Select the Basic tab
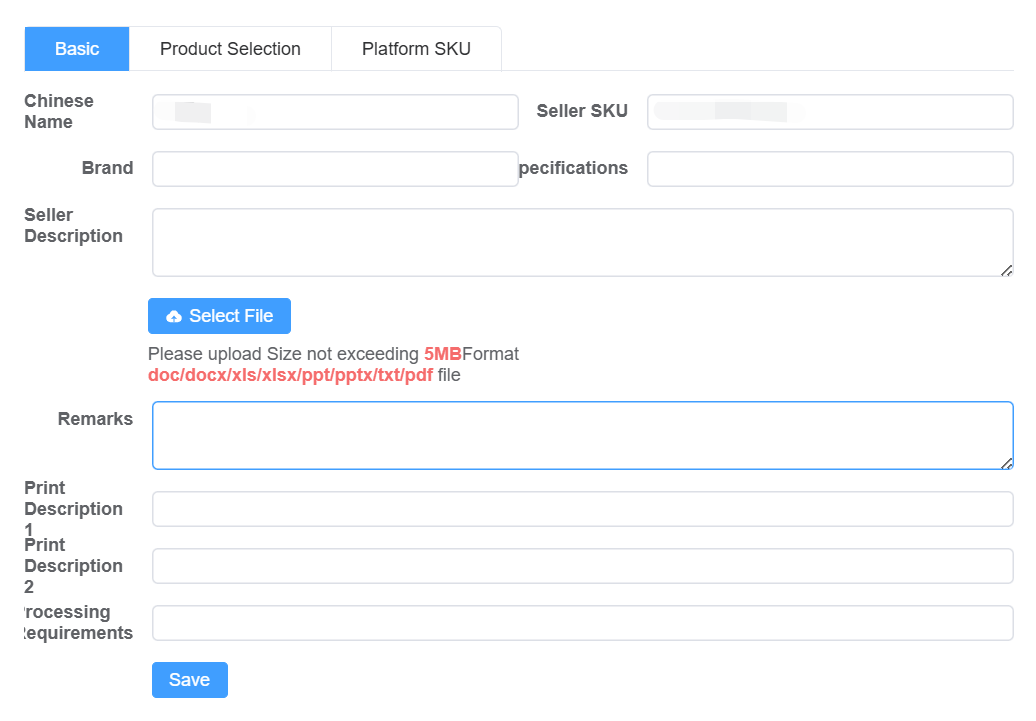1036x721 pixels. click(x=77, y=48)
